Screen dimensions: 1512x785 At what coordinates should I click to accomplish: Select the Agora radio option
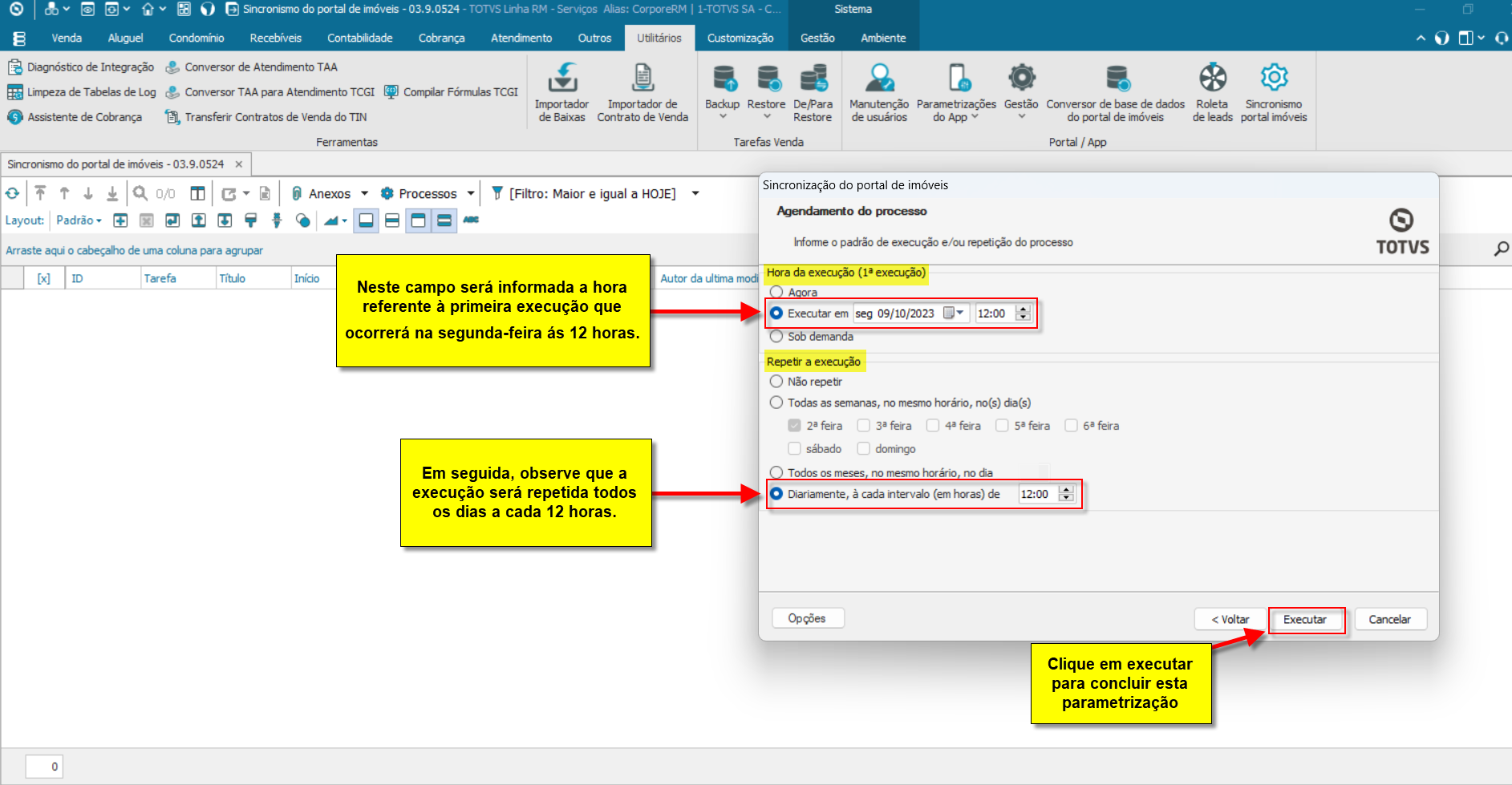tap(776, 292)
